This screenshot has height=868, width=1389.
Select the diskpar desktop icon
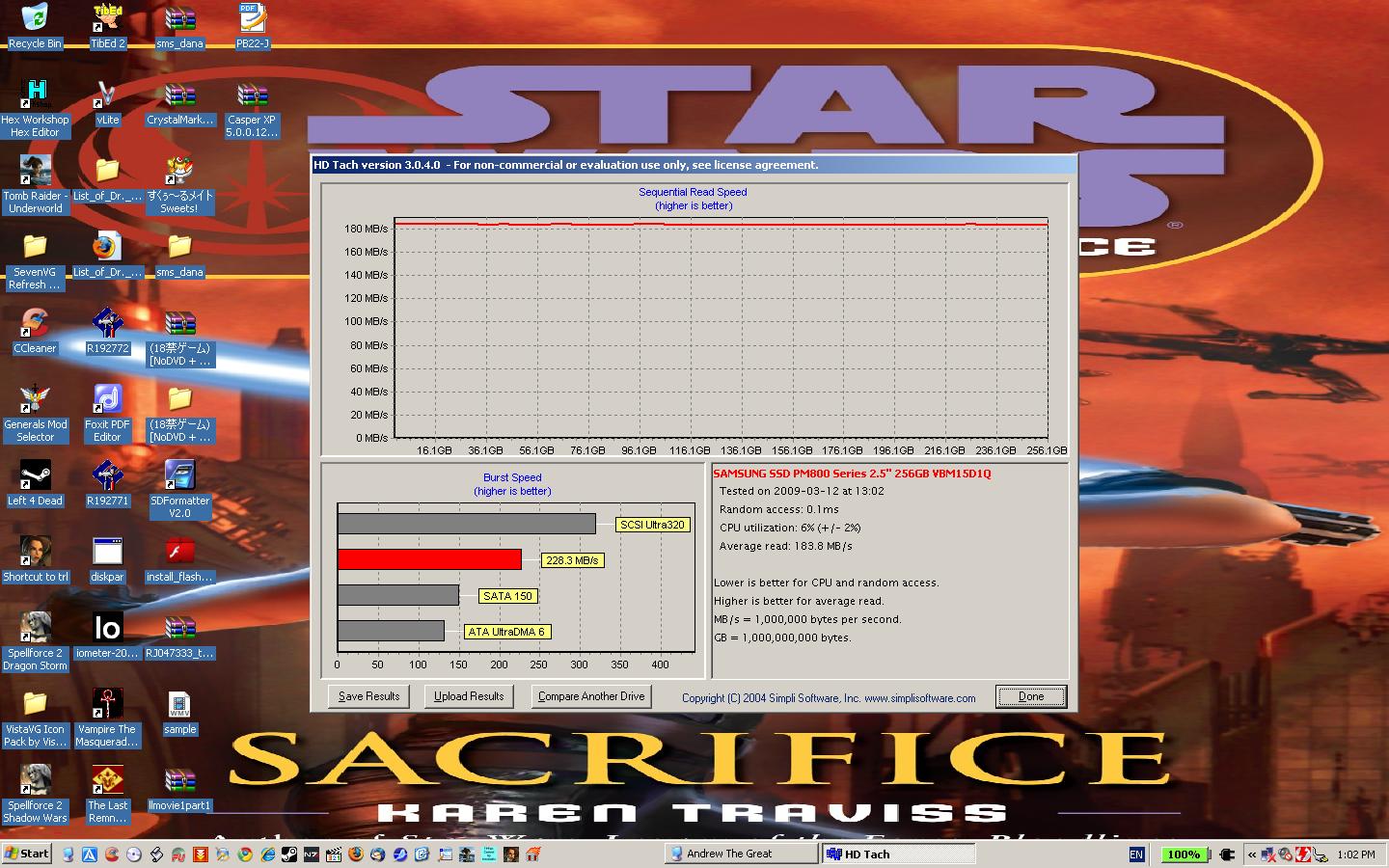point(108,559)
